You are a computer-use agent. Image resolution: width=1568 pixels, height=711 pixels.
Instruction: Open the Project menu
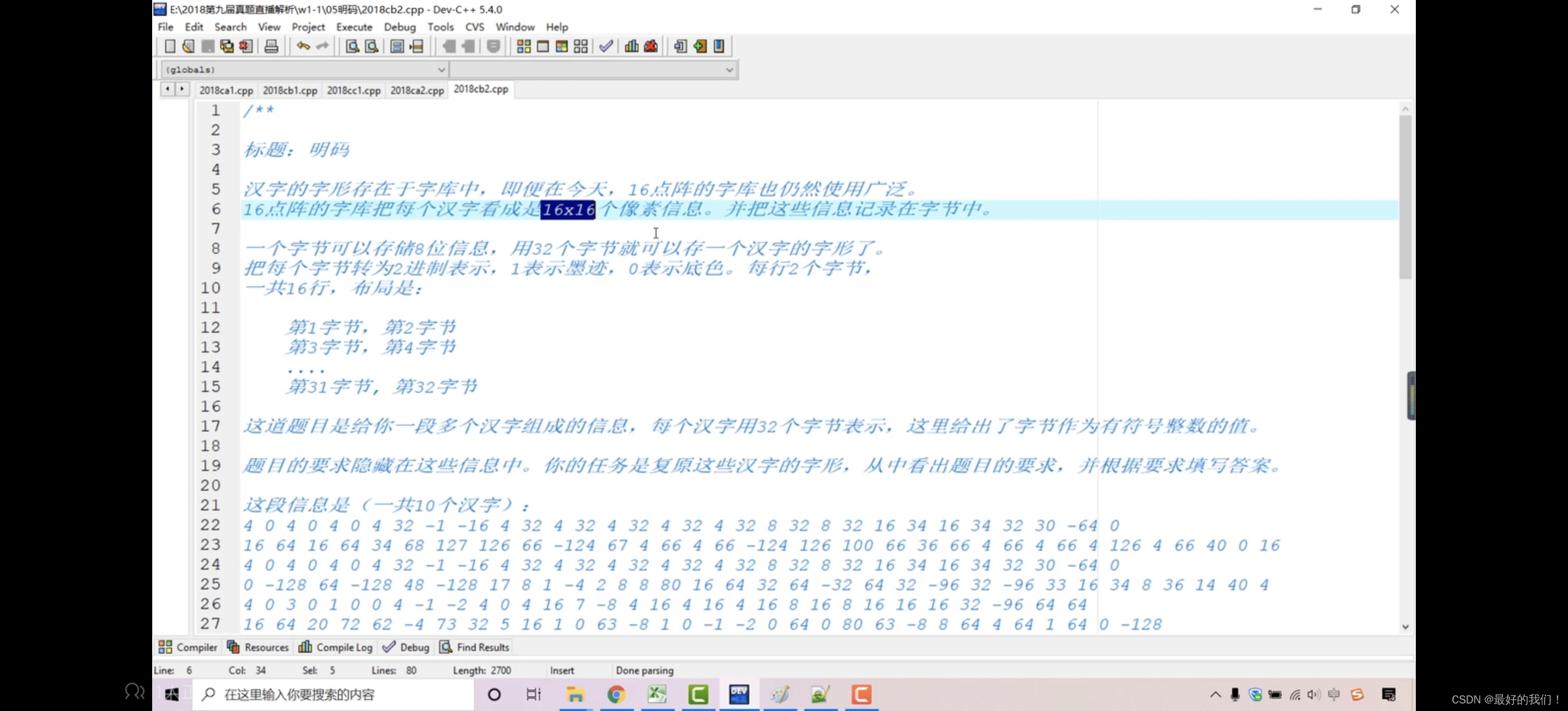tap(308, 27)
